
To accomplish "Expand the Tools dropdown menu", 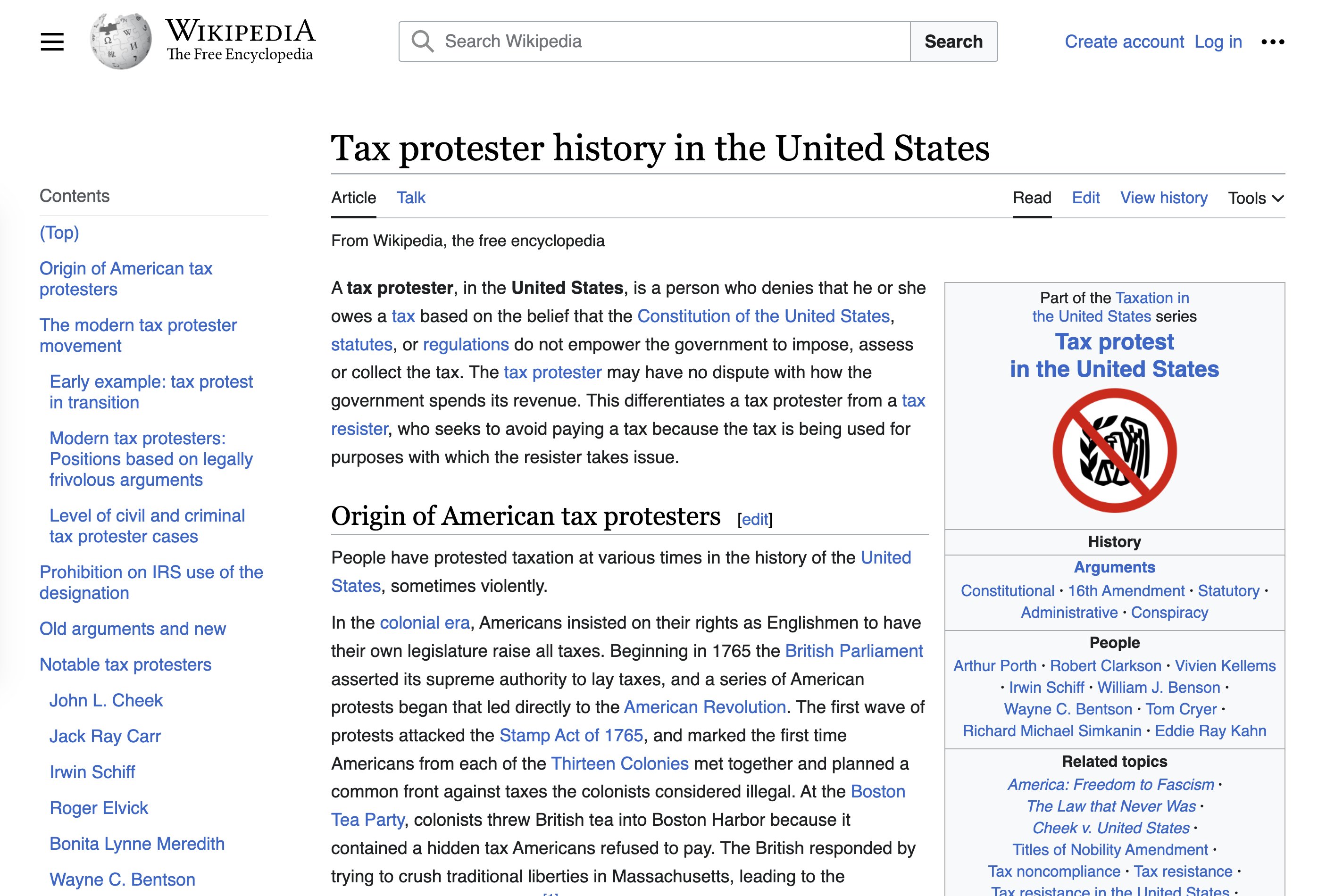I will click(1255, 198).
